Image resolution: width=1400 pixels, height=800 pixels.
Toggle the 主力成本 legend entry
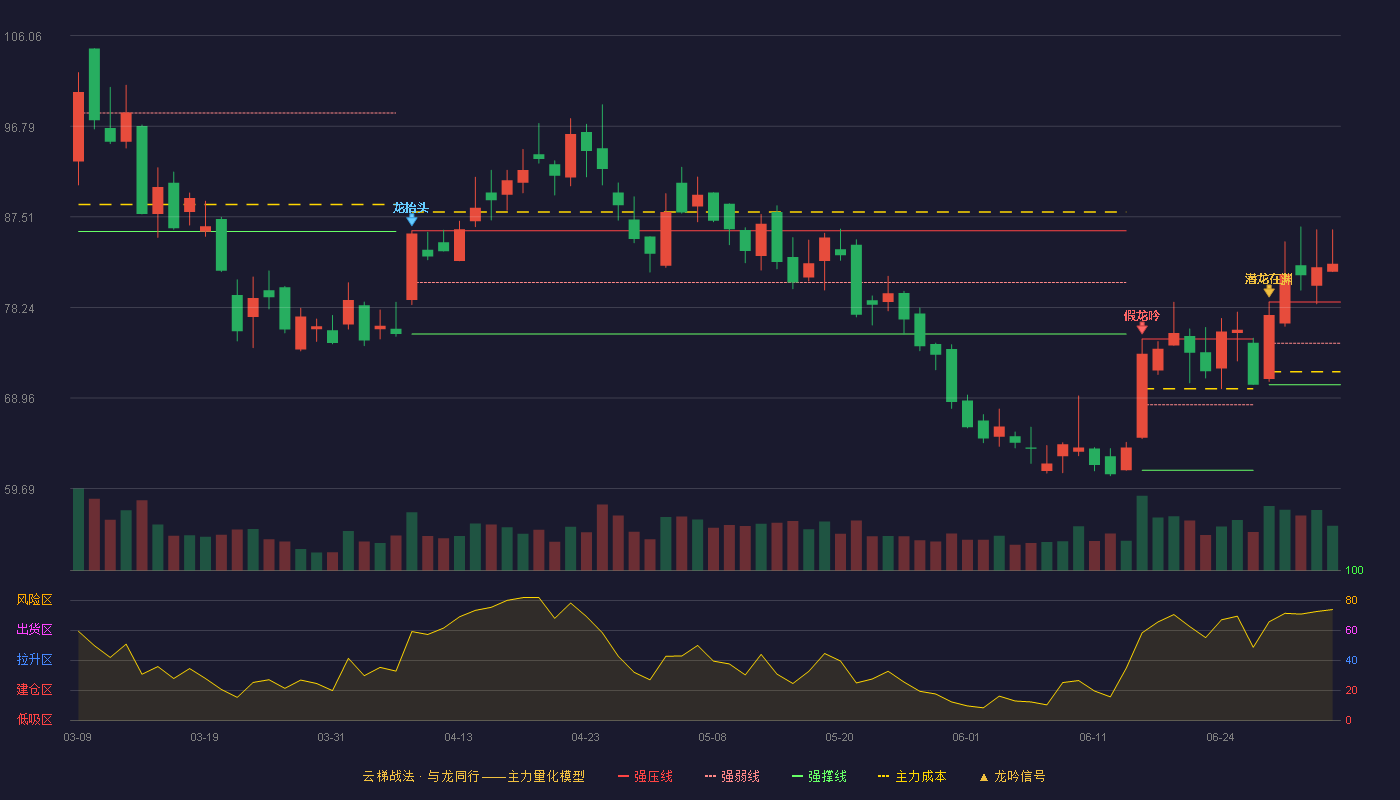click(x=912, y=776)
